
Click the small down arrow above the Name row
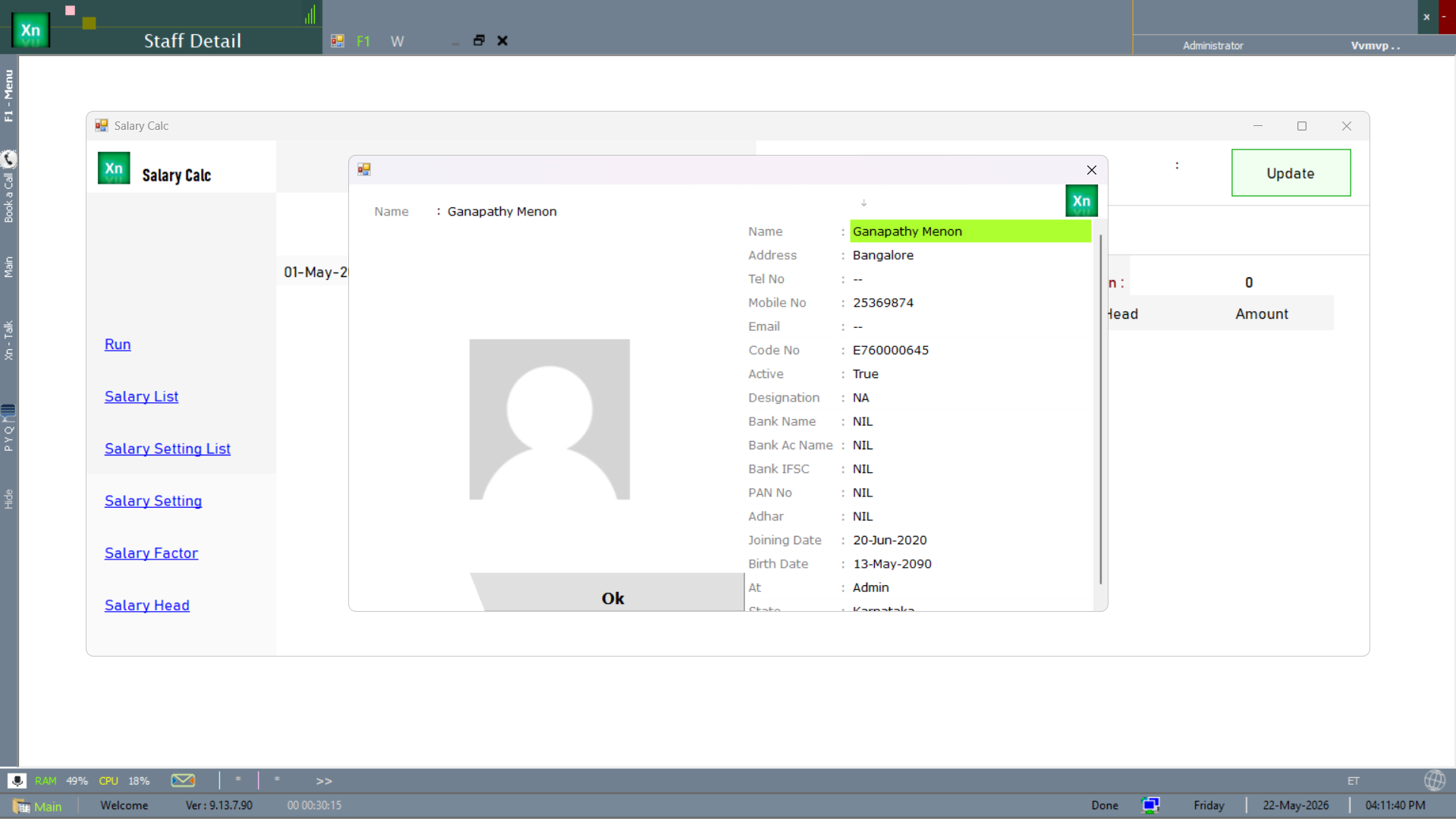tap(863, 203)
